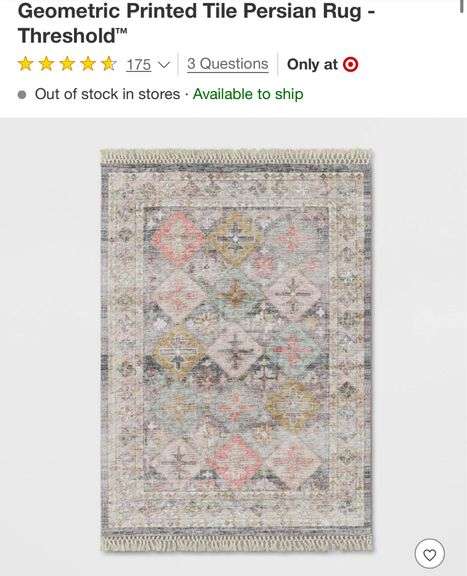Select the second rating star
This screenshot has width=467, height=576.
46,64
